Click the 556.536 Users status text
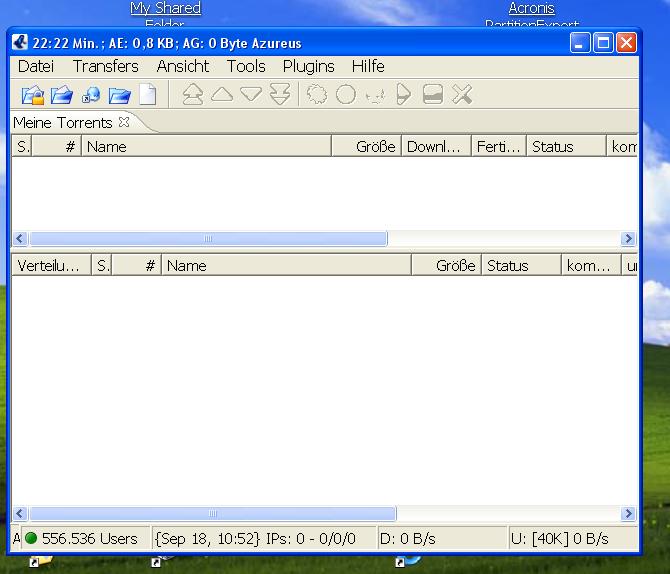Viewport: 670px width, 574px height. click(x=89, y=539)
